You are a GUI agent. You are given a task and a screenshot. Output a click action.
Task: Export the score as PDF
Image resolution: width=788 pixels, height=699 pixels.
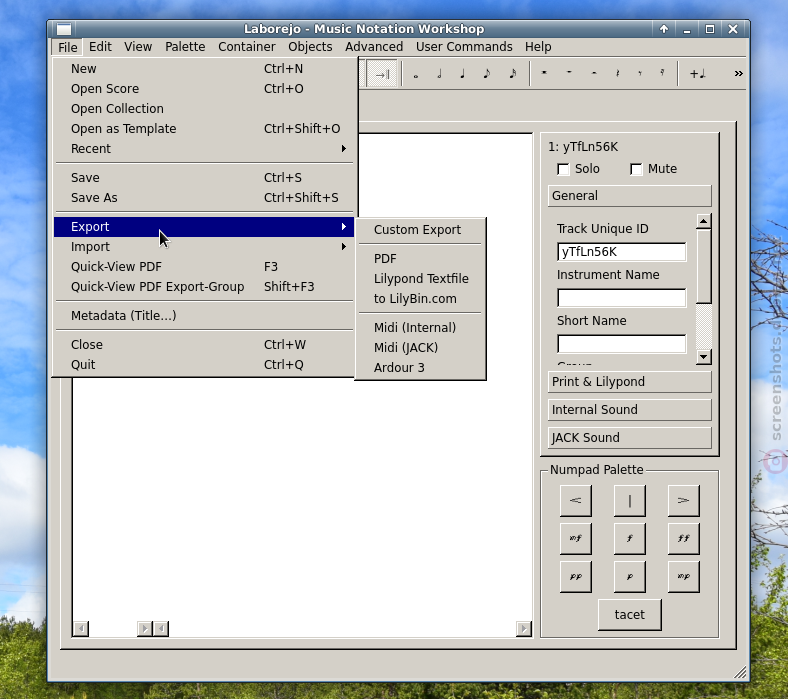point(420,259)
